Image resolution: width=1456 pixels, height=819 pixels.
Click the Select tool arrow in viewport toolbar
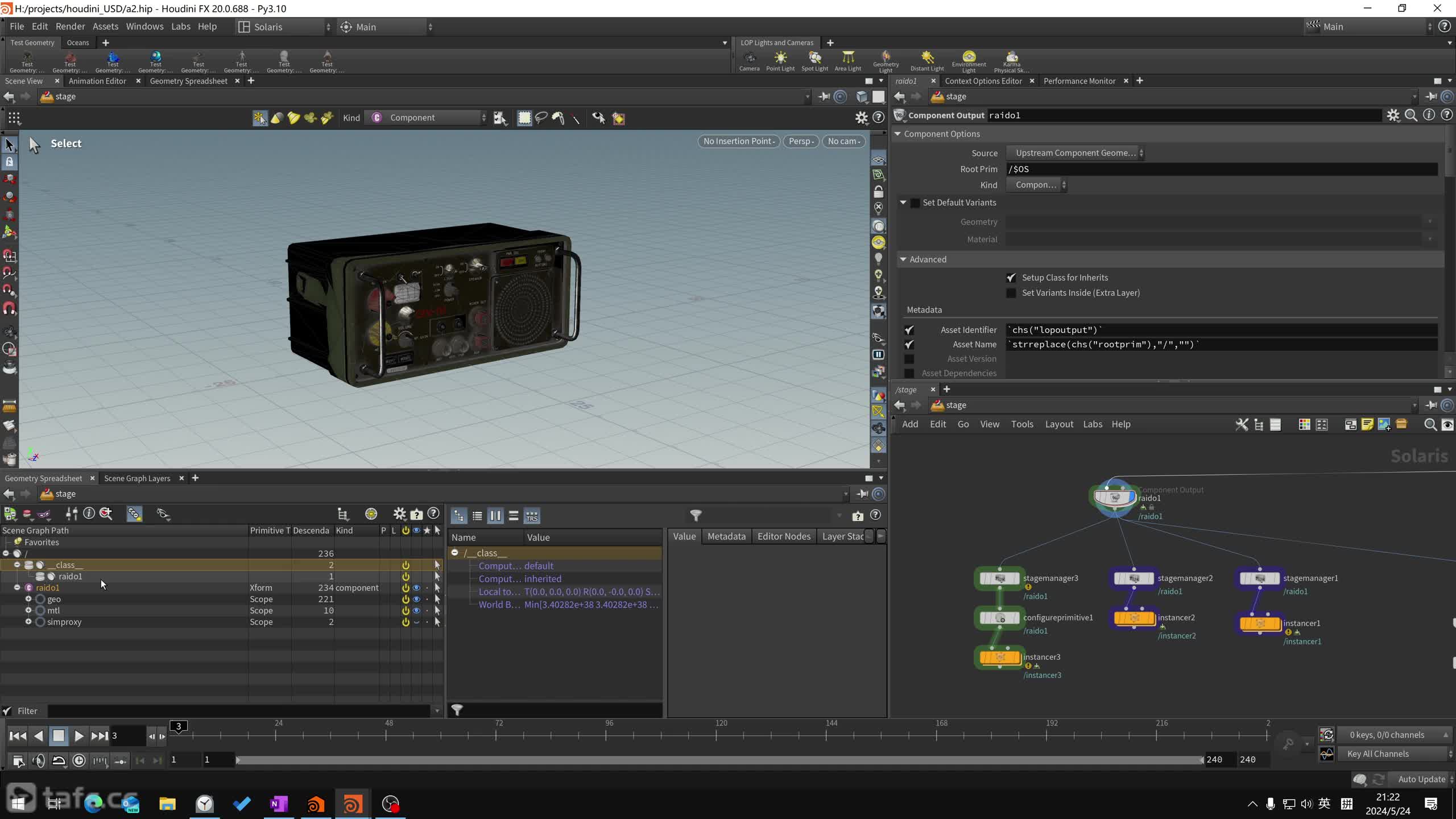[10, 144]
